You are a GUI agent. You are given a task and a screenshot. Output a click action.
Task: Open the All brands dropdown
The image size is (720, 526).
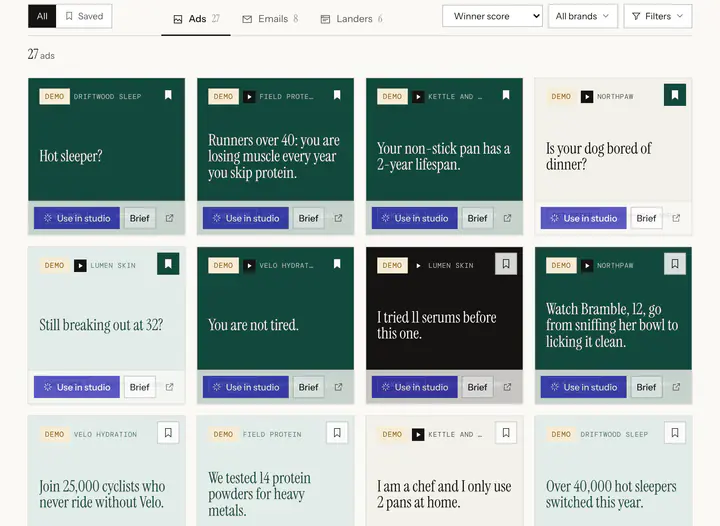point(583,16)
